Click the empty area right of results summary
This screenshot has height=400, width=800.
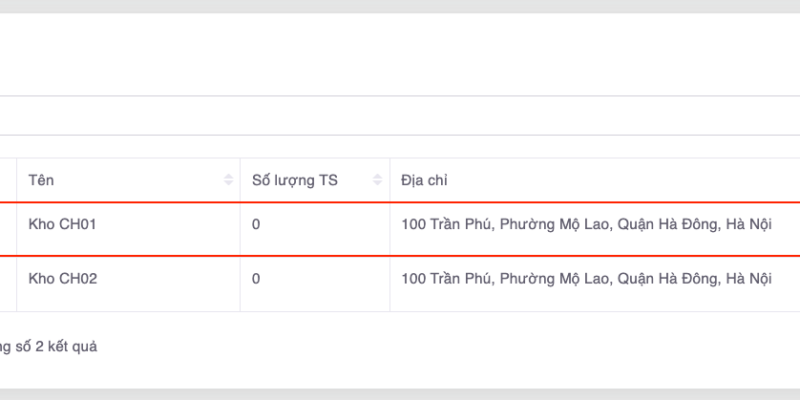coord(450,347)
